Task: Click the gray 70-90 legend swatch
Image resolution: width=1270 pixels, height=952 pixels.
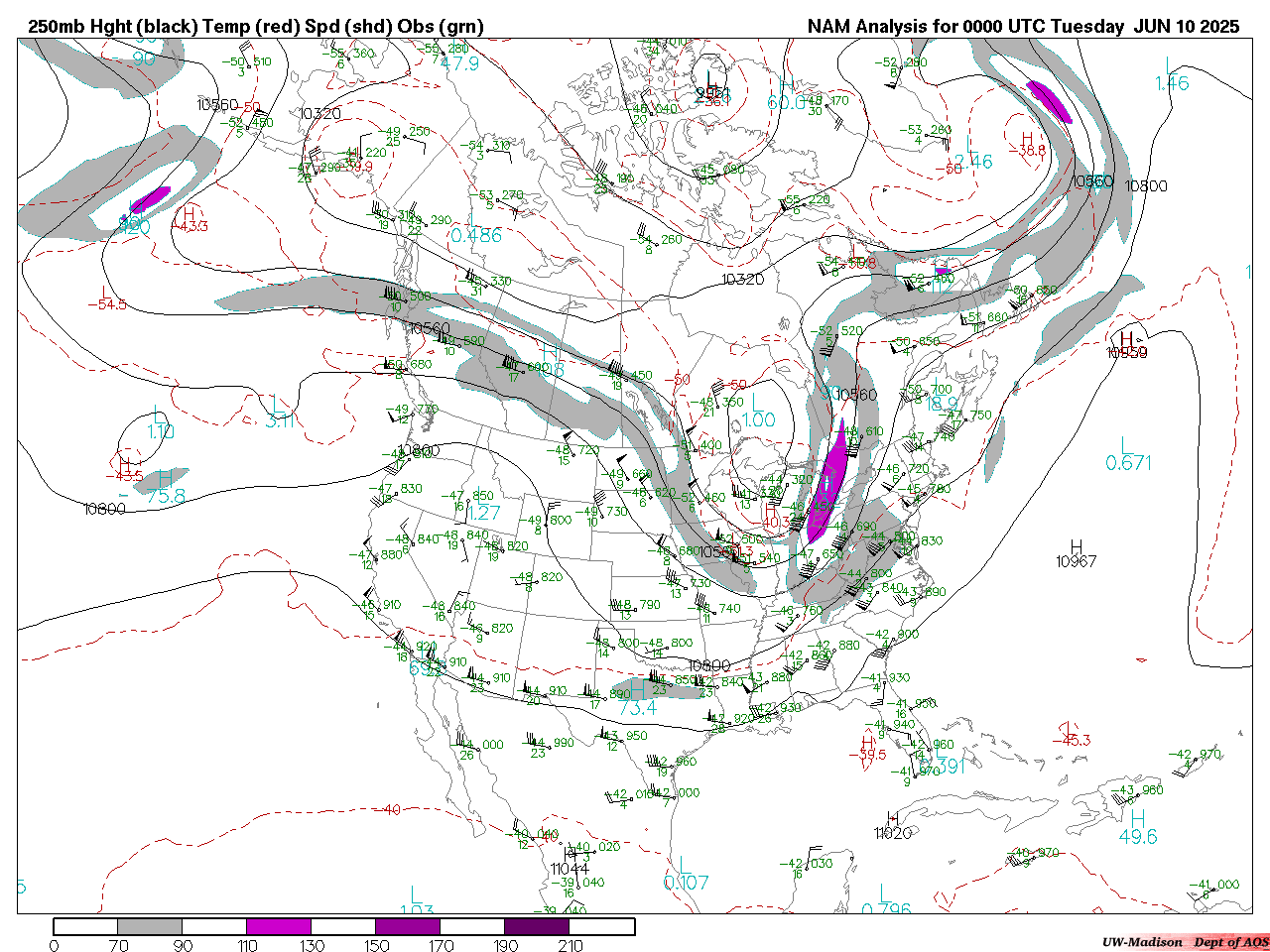Action: coord(150,926)
